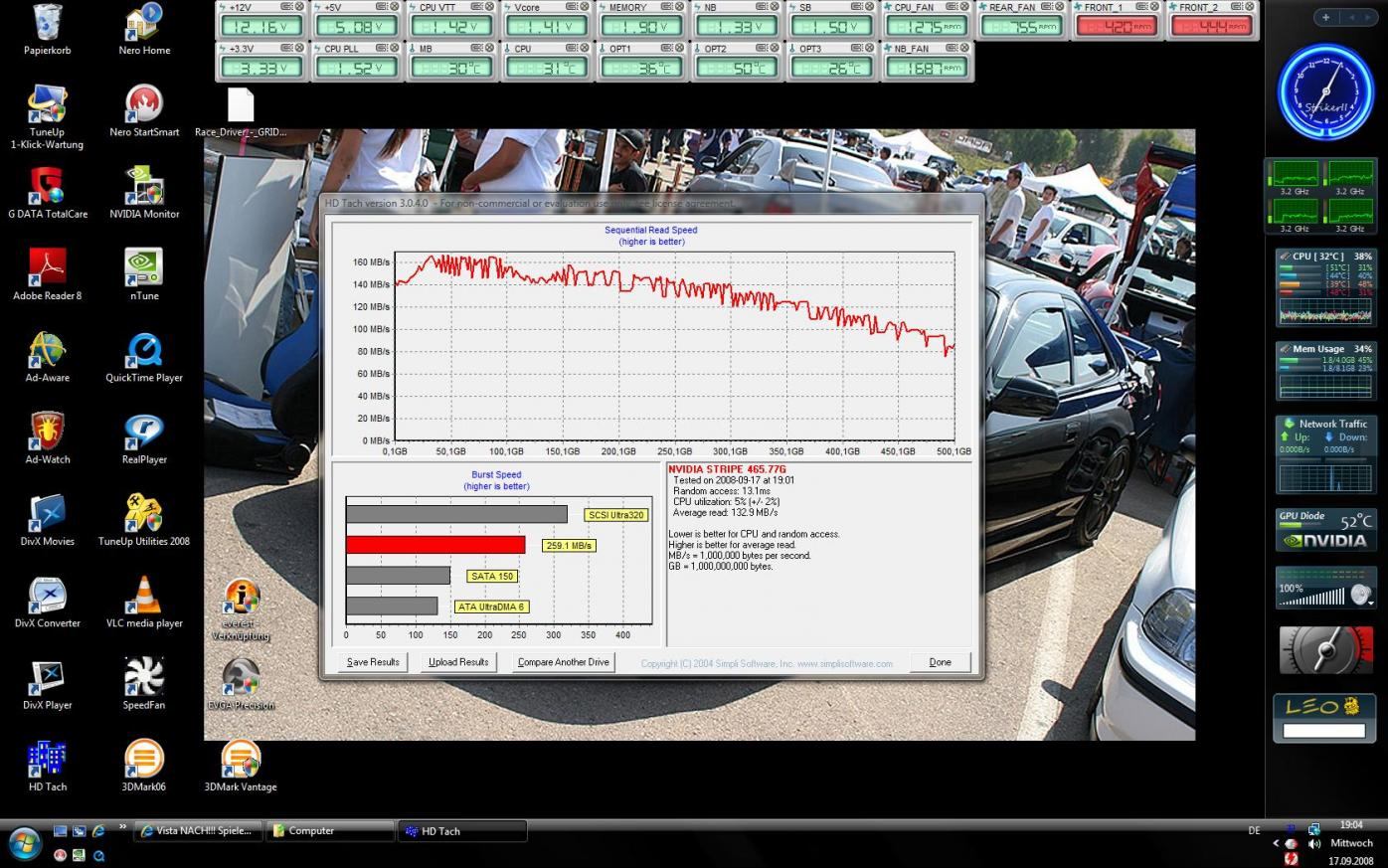Open everest Verknüpfung shortcut
Screen dimensions: 1388x868
tap(241, 610)
